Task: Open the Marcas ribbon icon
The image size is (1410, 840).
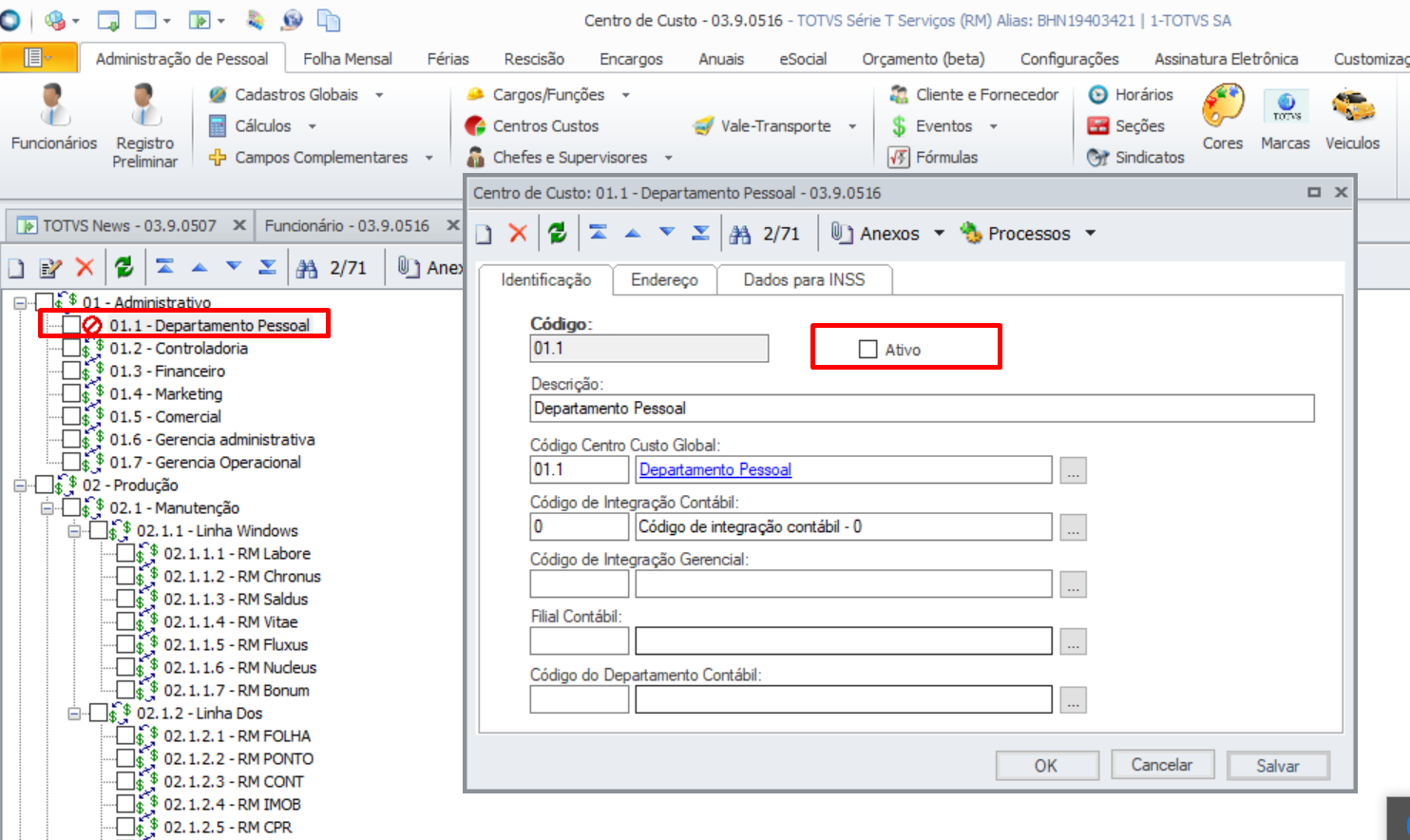Action: (1286, 118)
